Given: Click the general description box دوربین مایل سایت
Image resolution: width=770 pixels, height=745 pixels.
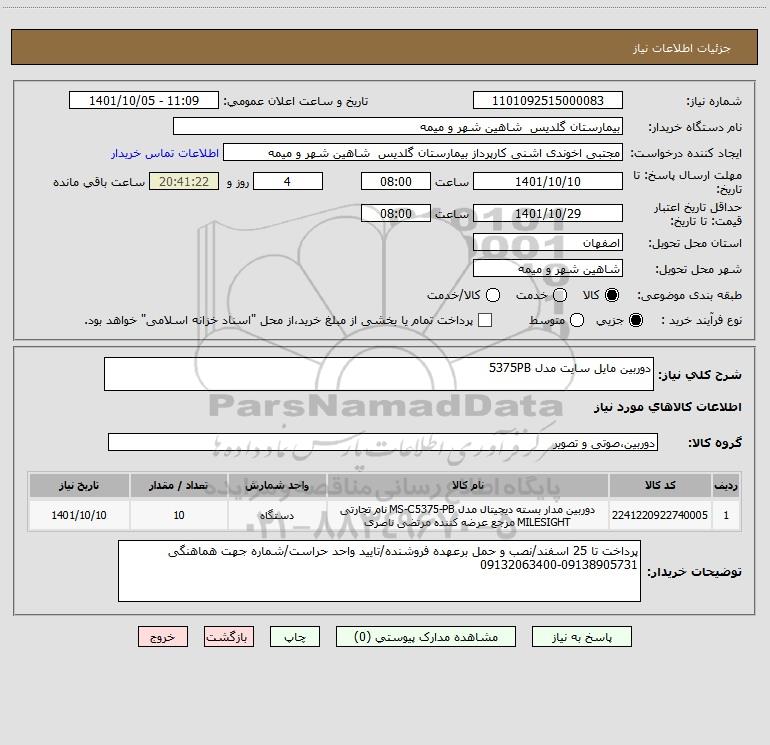Looking at the screenshot, I should (x=379, y=374).
